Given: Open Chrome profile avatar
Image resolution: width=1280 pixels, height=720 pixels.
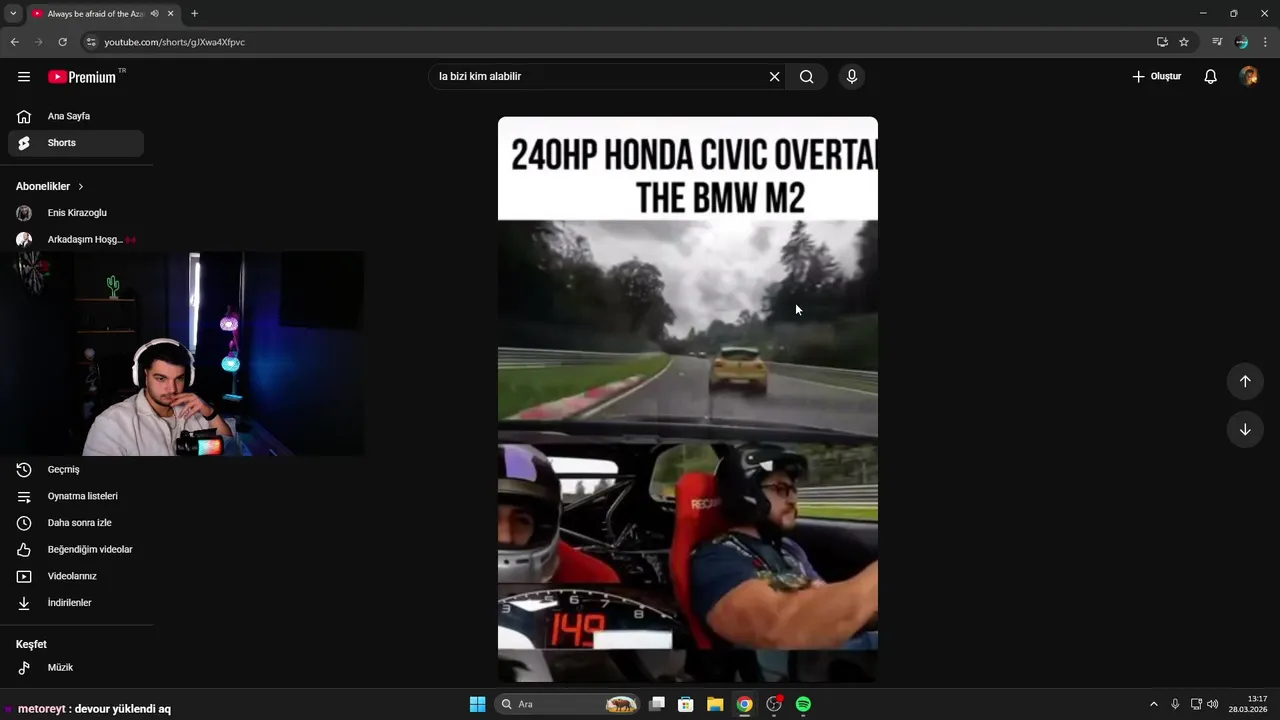Looking at the screenshot, I should click(x=1241, y=42).
